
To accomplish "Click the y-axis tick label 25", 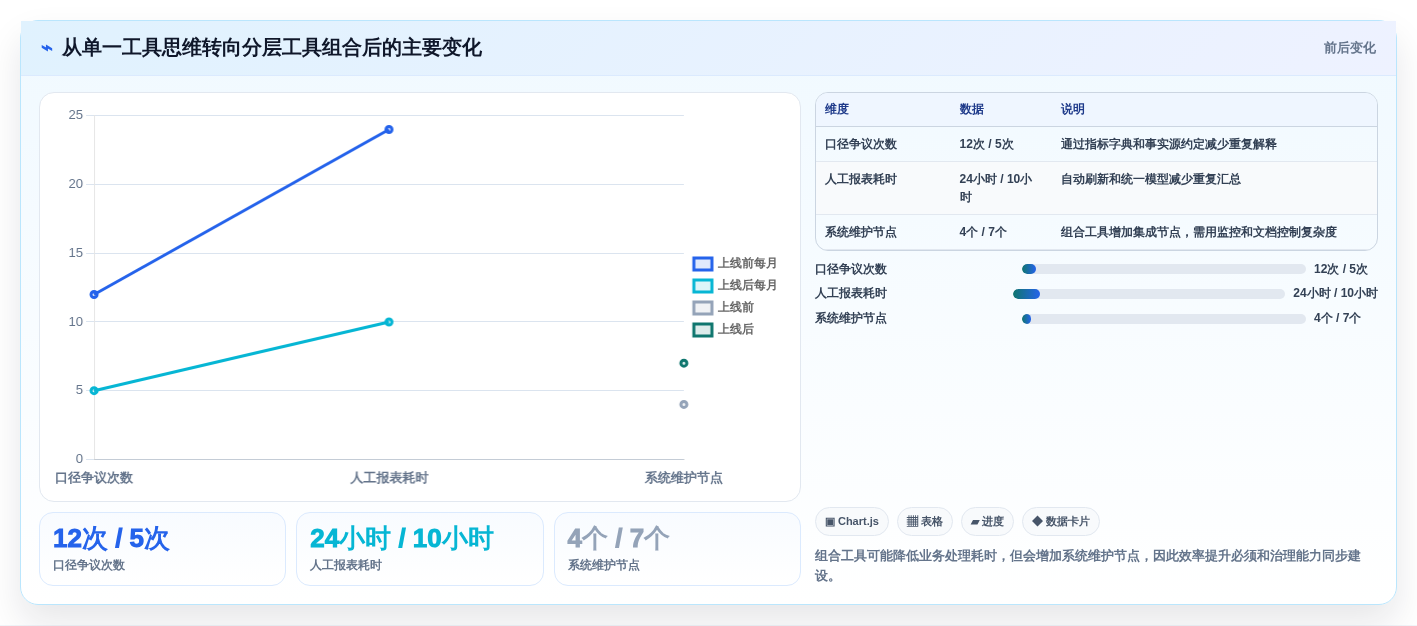I will [76, 115].
